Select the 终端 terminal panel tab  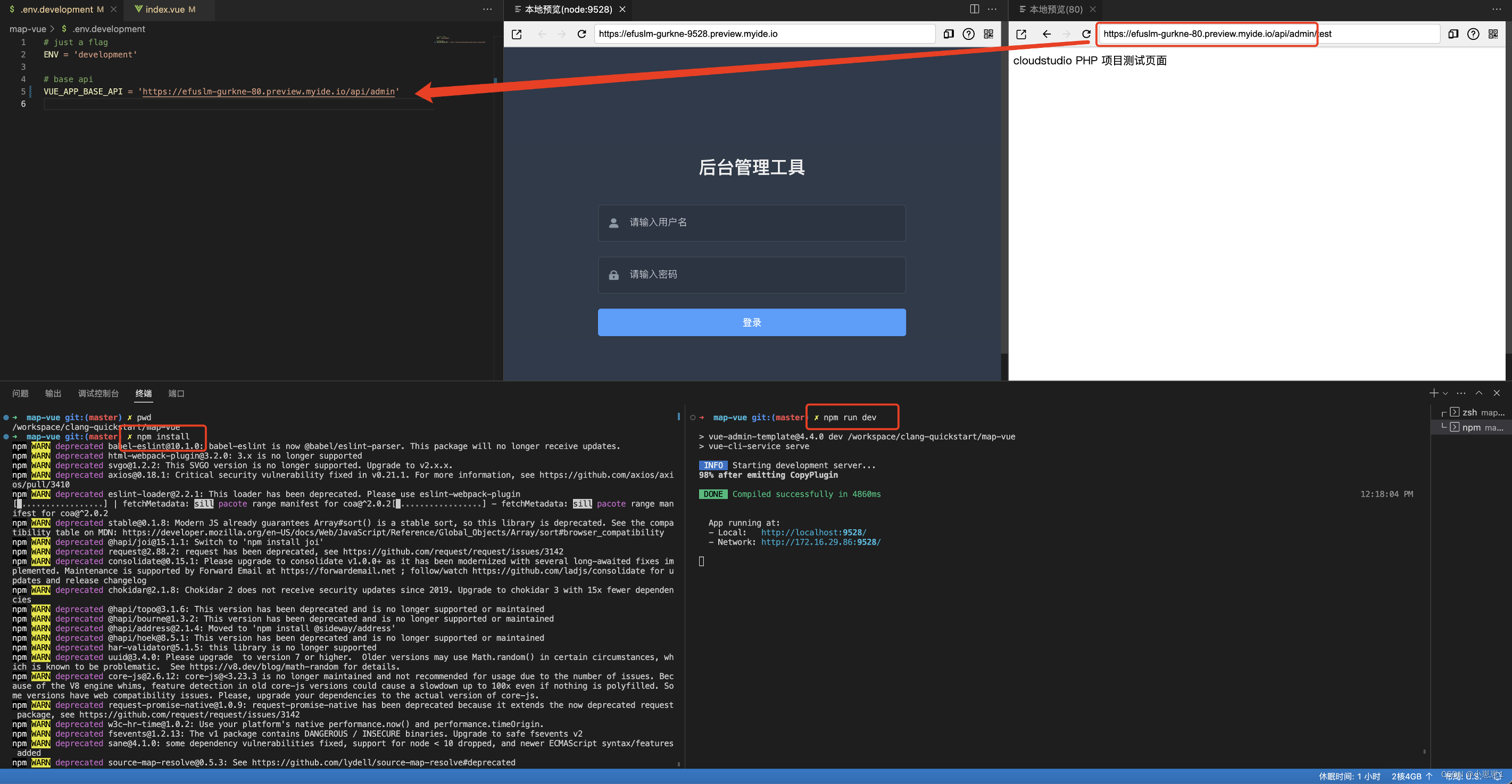point(144,393)
